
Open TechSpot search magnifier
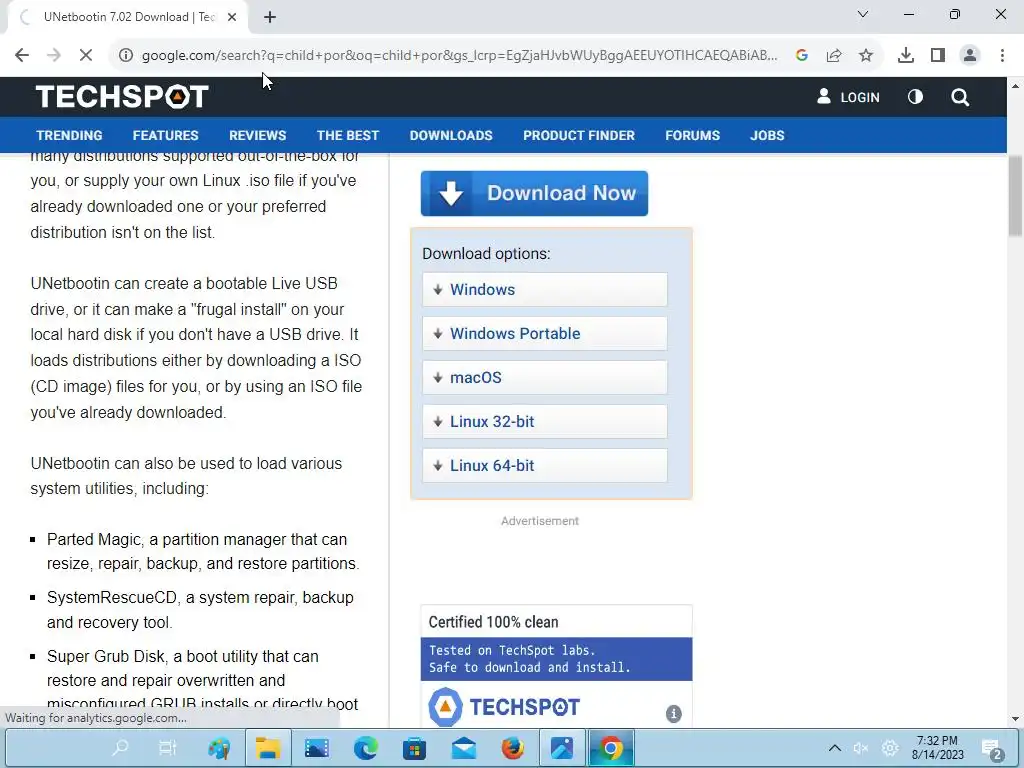click(960, 97)
